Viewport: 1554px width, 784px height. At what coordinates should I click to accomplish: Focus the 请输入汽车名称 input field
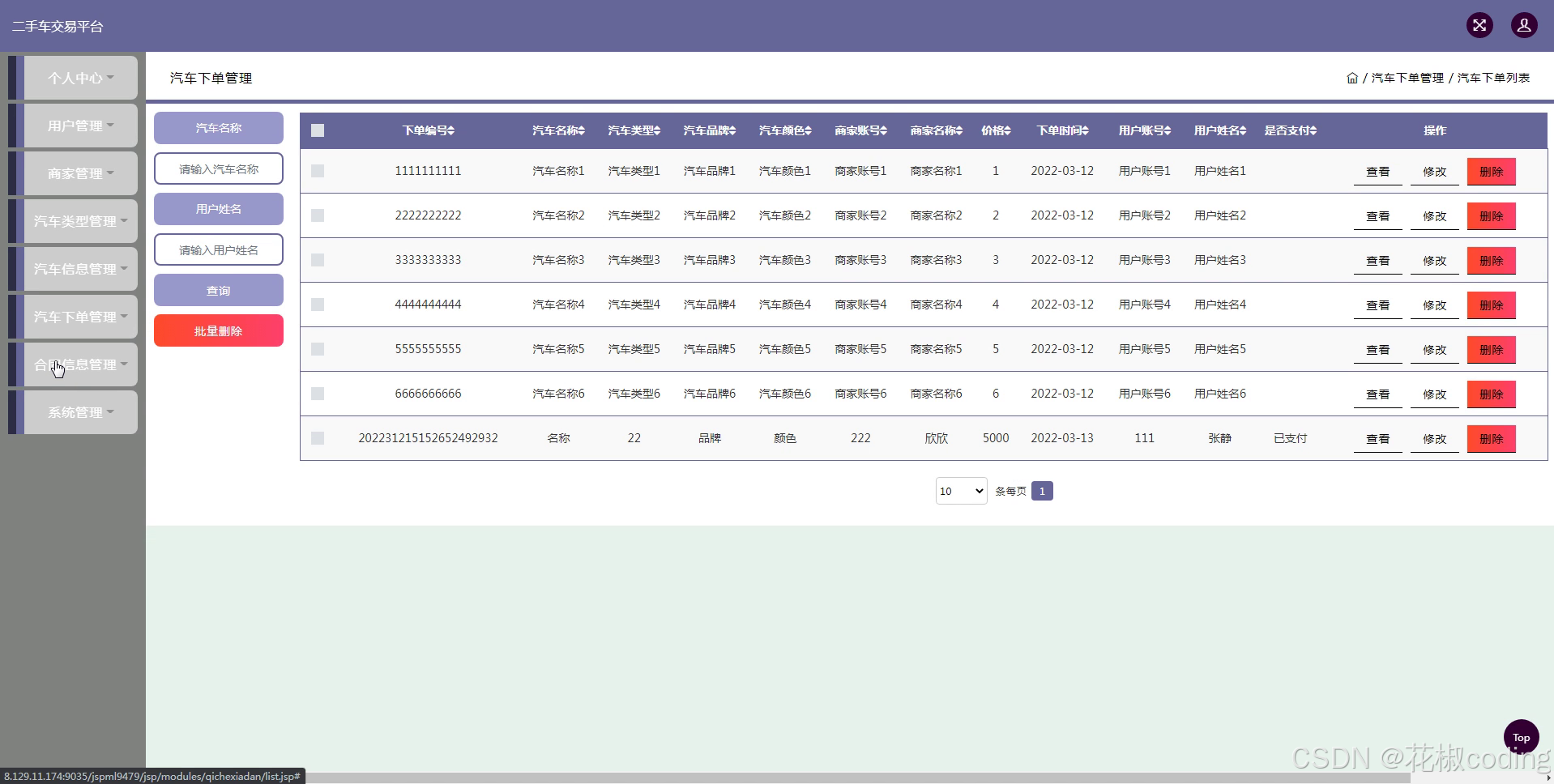point(219,168)
